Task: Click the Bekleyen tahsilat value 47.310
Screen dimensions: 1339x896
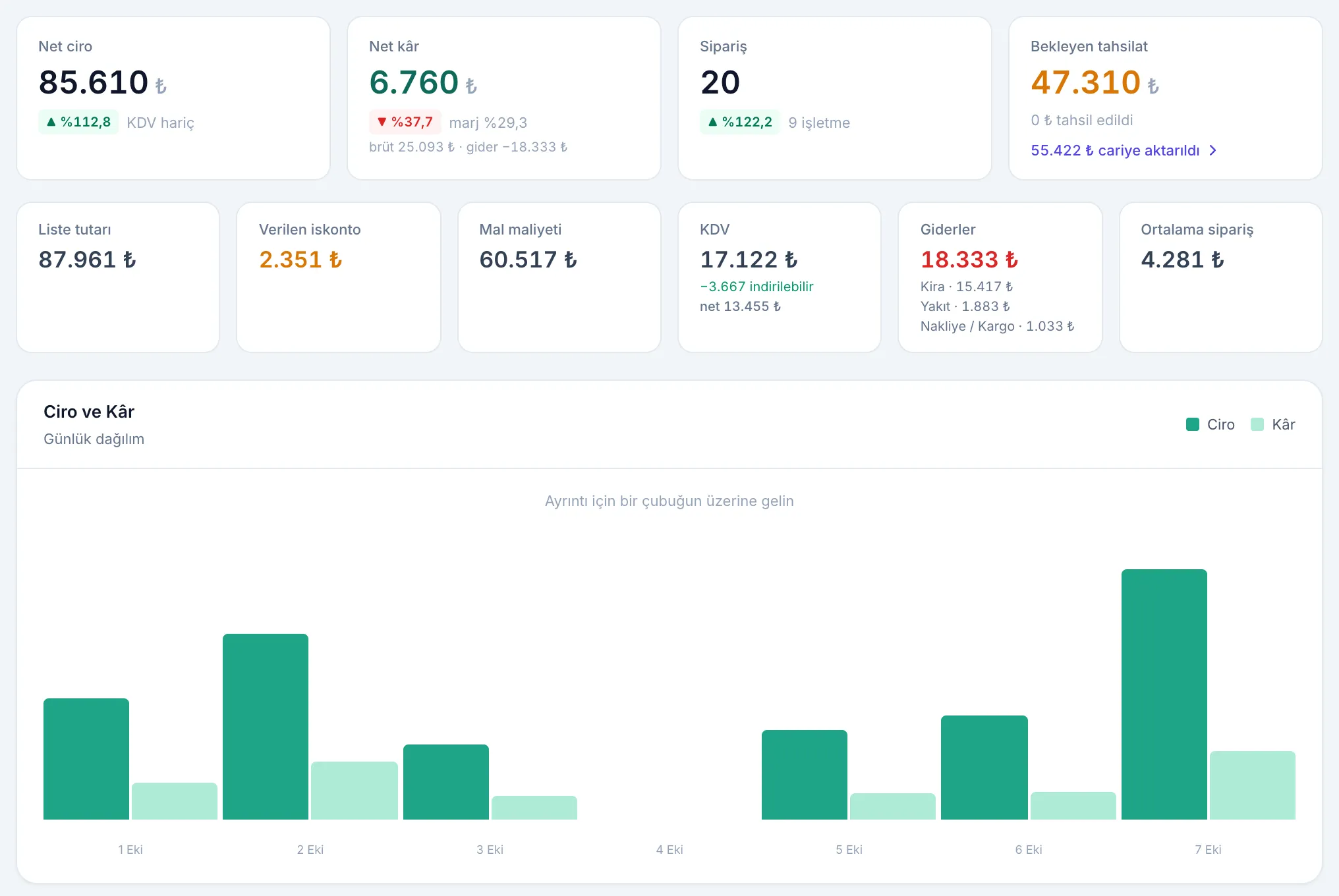Action: [x=1086, y=82]
